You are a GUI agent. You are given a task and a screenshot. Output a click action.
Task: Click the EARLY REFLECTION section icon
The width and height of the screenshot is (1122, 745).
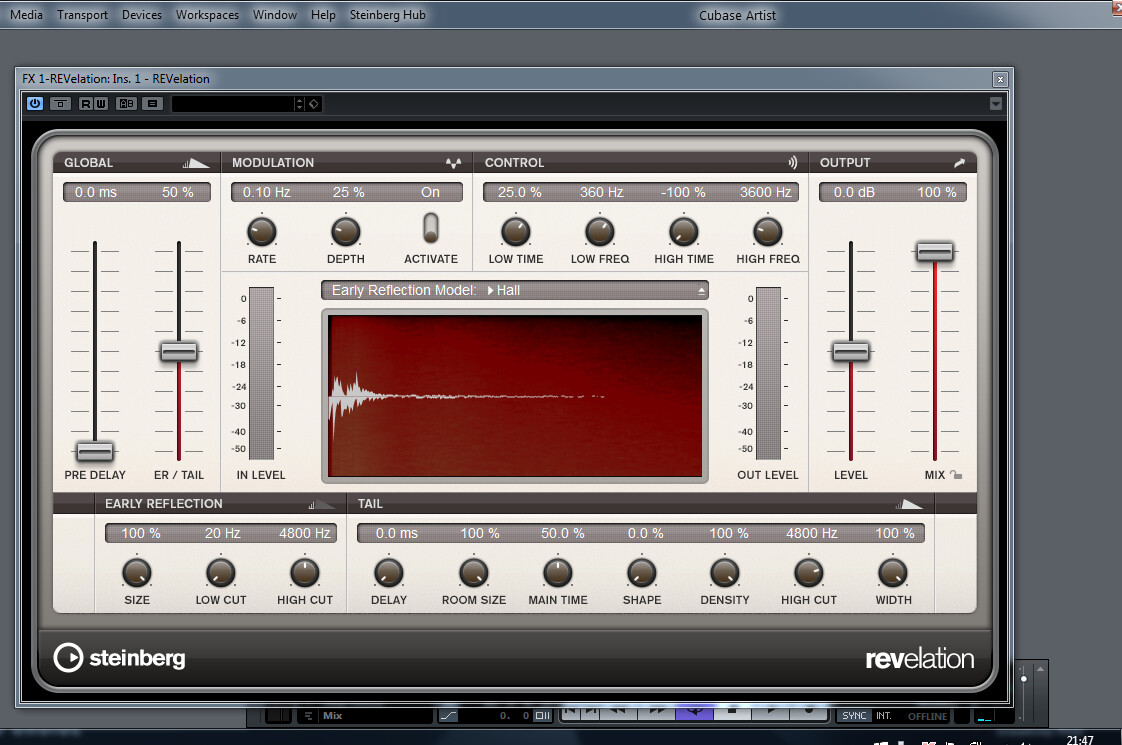click(321, 505)
